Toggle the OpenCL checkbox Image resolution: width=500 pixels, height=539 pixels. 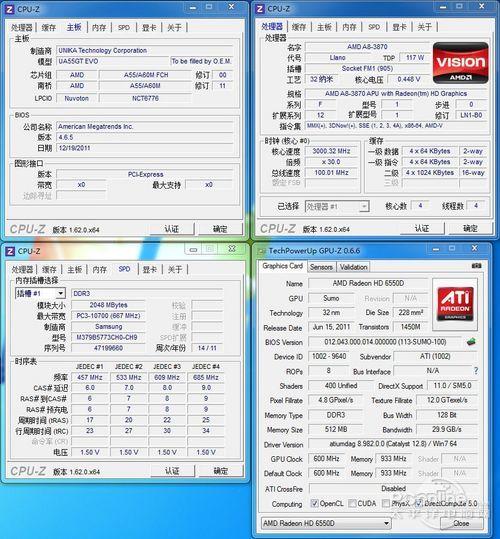314,504
